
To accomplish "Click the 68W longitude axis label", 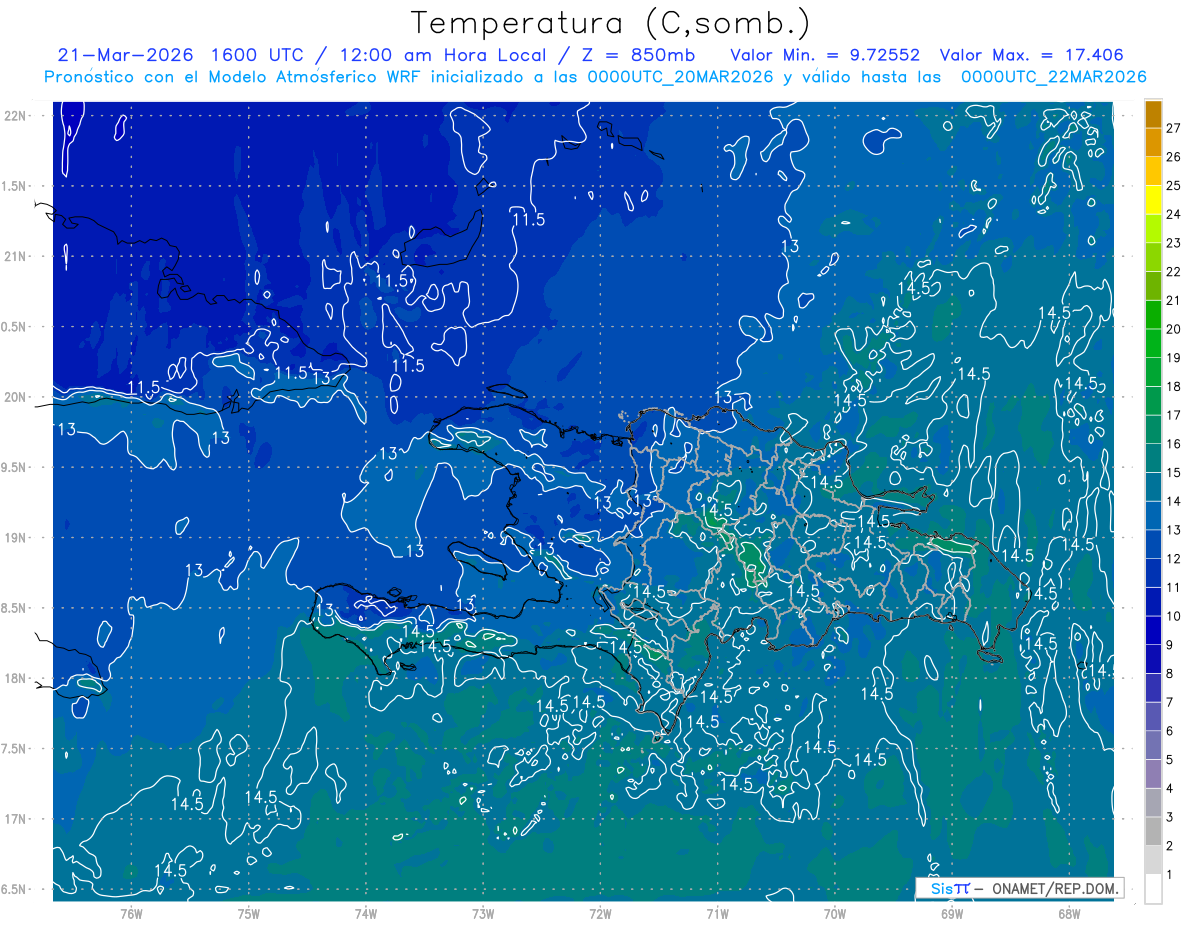I will (x=1069, y=912).
